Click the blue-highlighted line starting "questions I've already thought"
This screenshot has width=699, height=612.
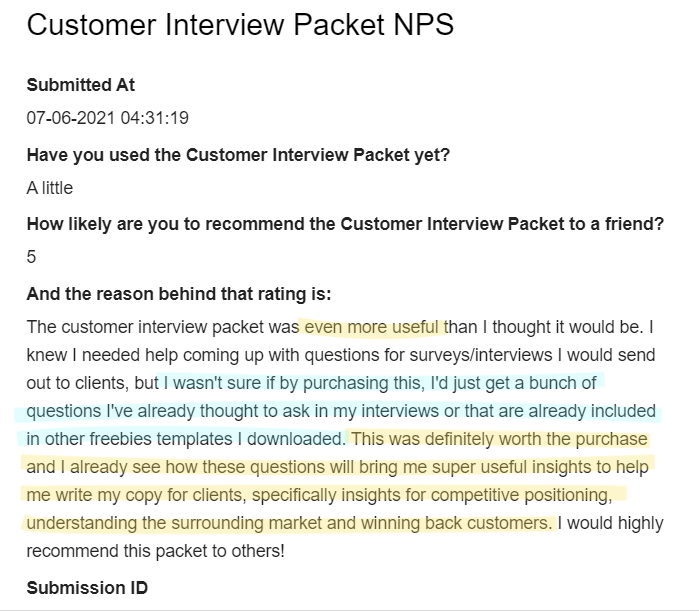tap(340, 411)
